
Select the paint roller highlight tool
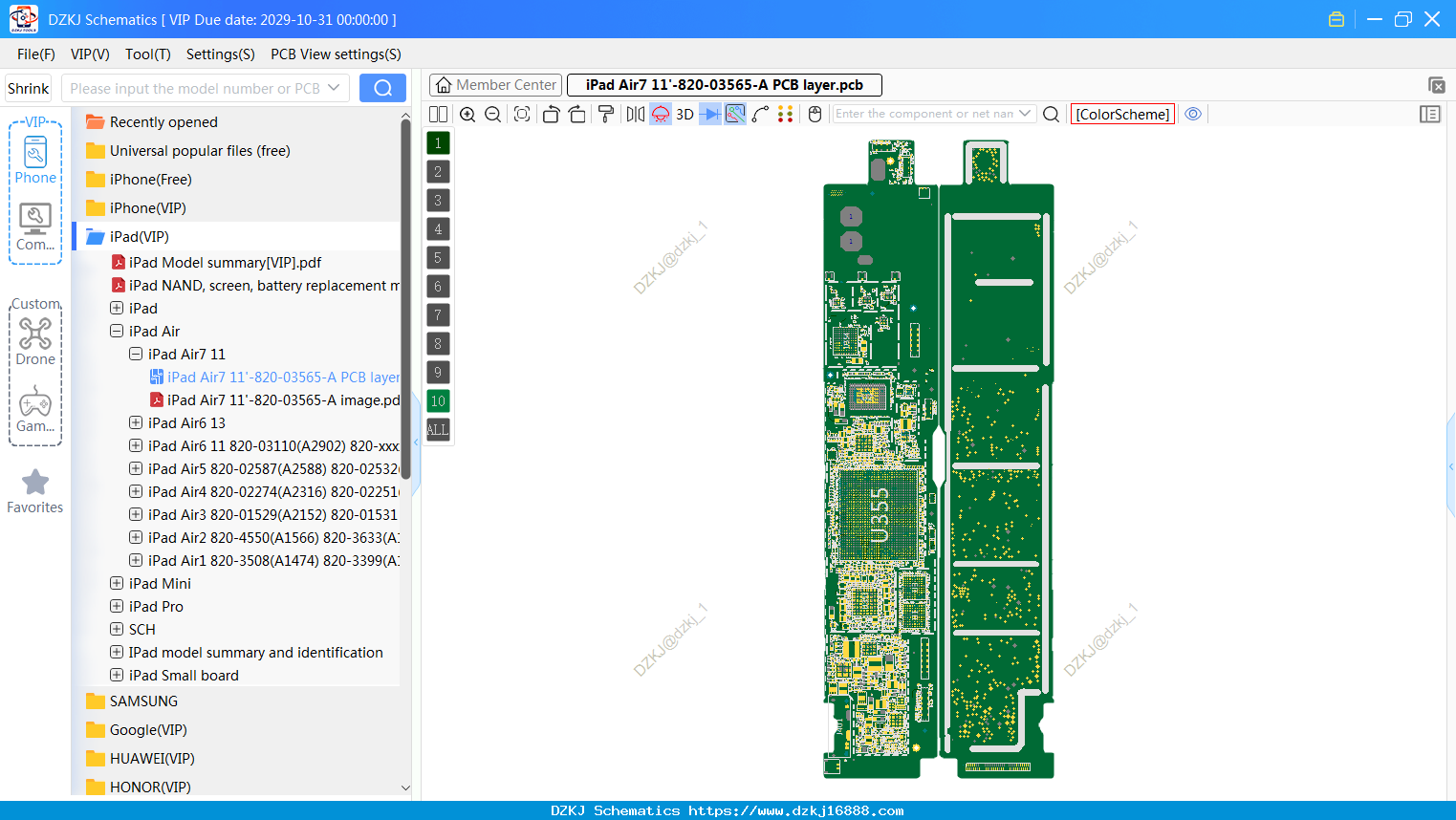point(605,114)
